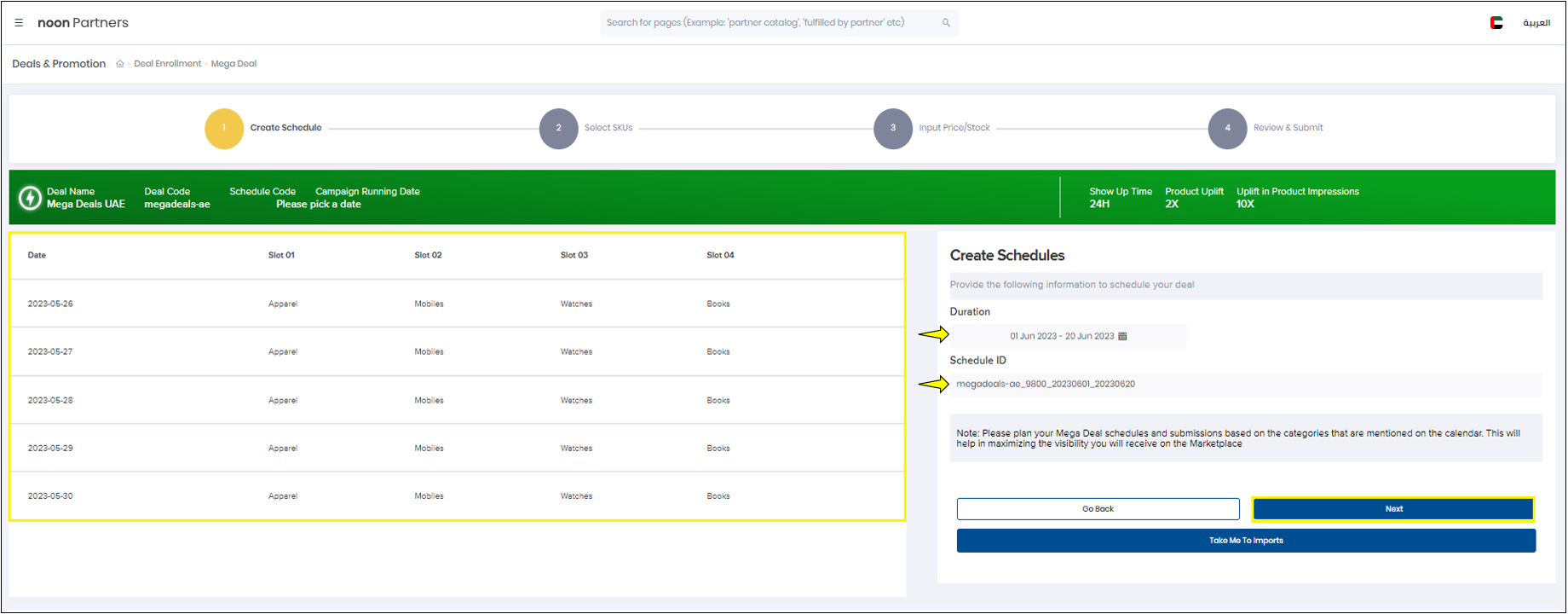Select the 2023-05-27 date cell
The height and width of the screenshot is (614, 1568).
tap(50, 351)
